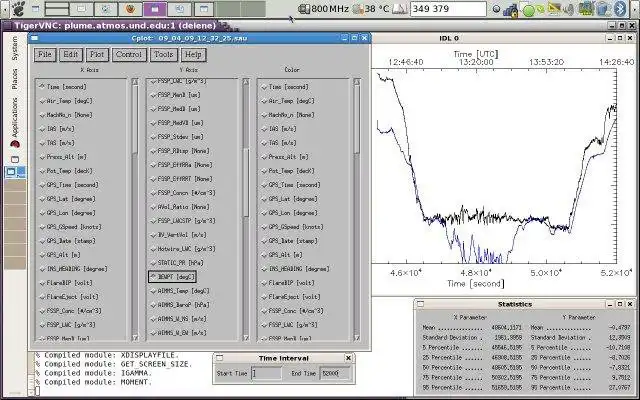Click the red application icon in left sidebar
Viewport: 640px width, 400px height.
pos(15,144)
